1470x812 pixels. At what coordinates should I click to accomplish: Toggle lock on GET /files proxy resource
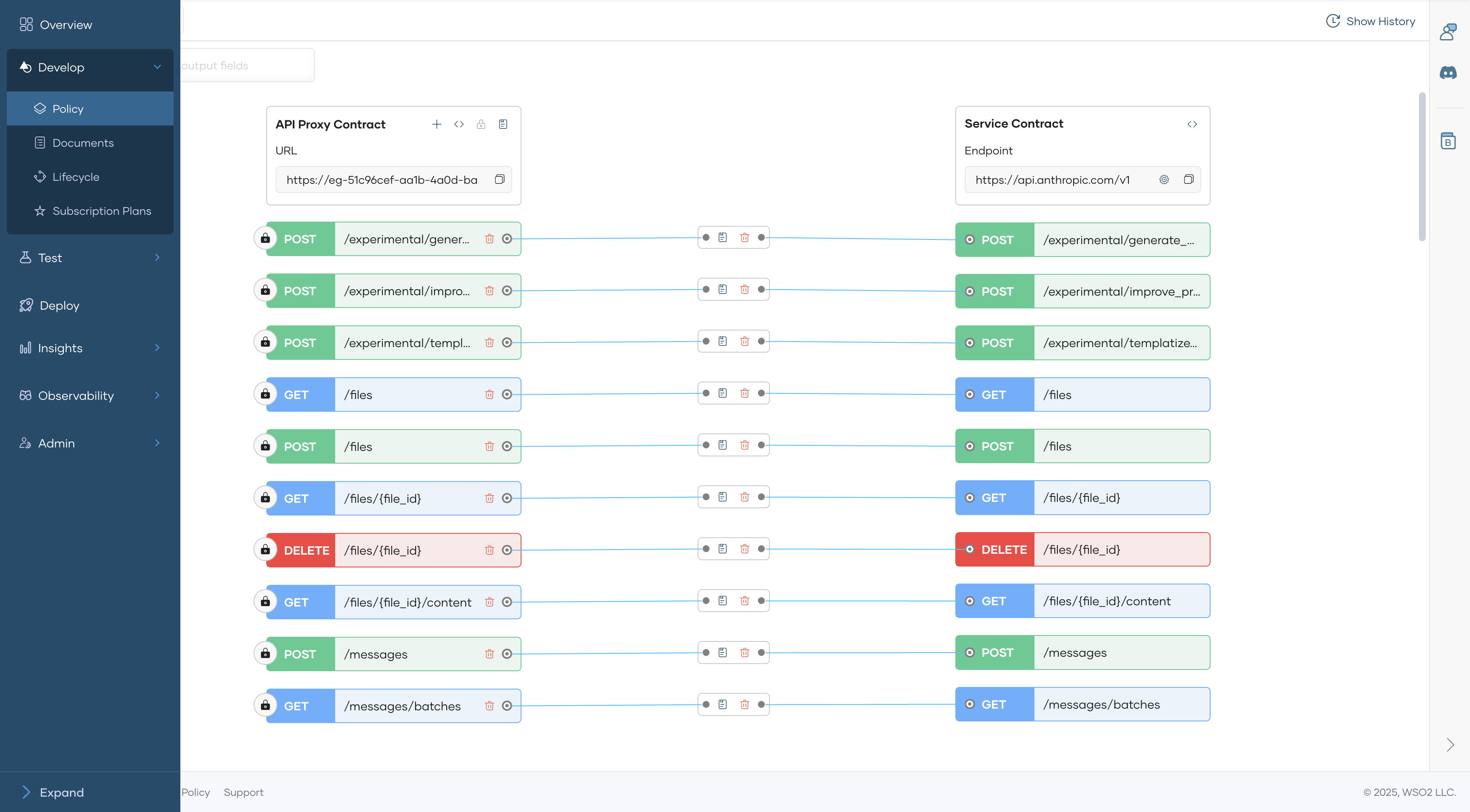pyautogui.click(x=265, y=394)
